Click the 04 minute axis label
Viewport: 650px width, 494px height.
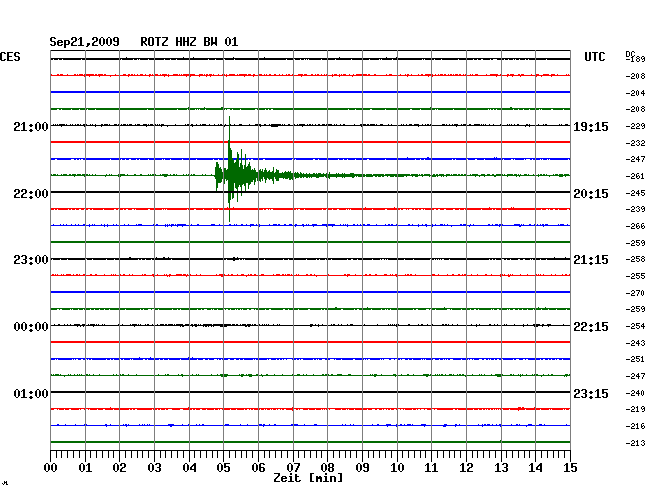click(x=189, y=467)
